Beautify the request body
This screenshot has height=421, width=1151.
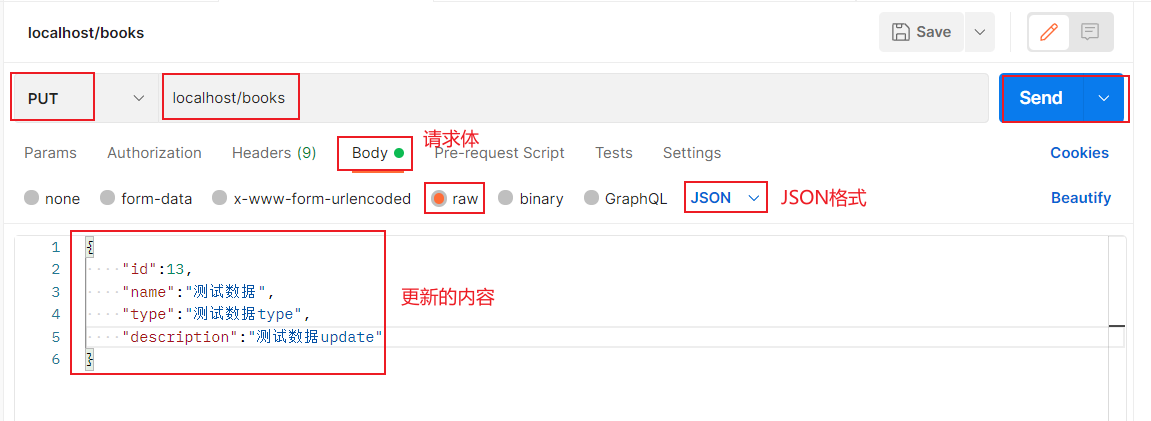point(1081,198)
